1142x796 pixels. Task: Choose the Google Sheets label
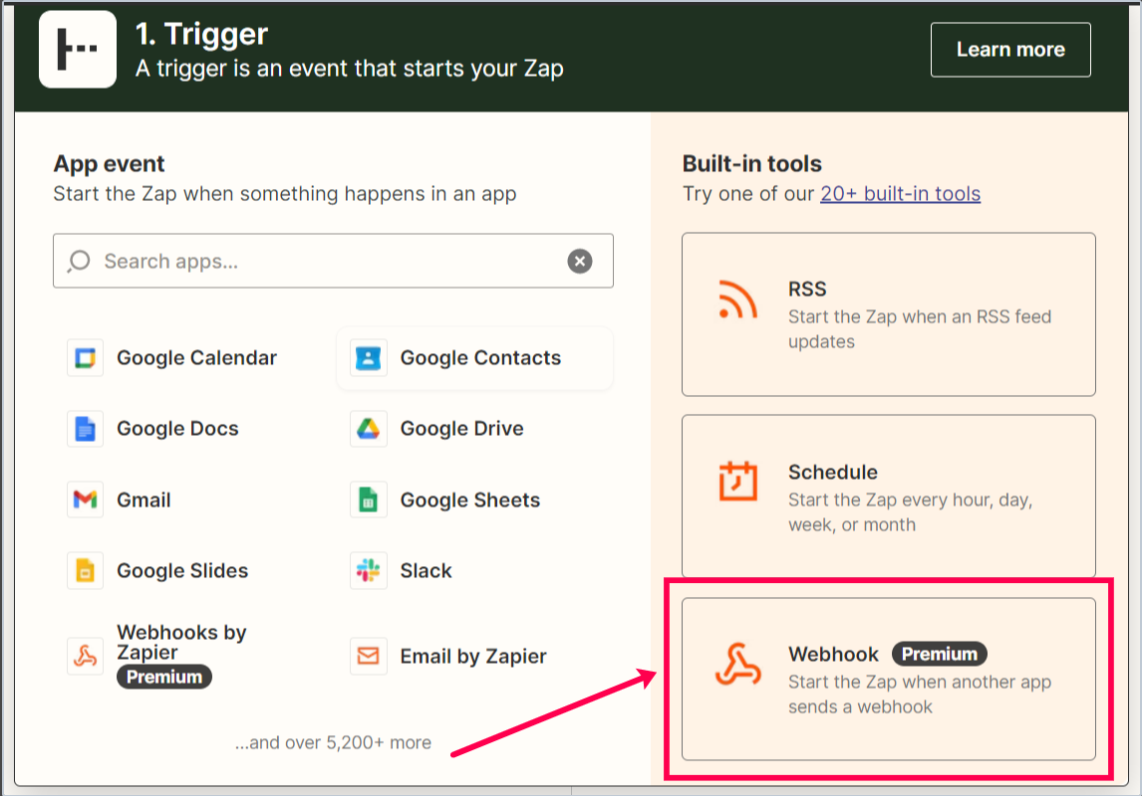470,500
